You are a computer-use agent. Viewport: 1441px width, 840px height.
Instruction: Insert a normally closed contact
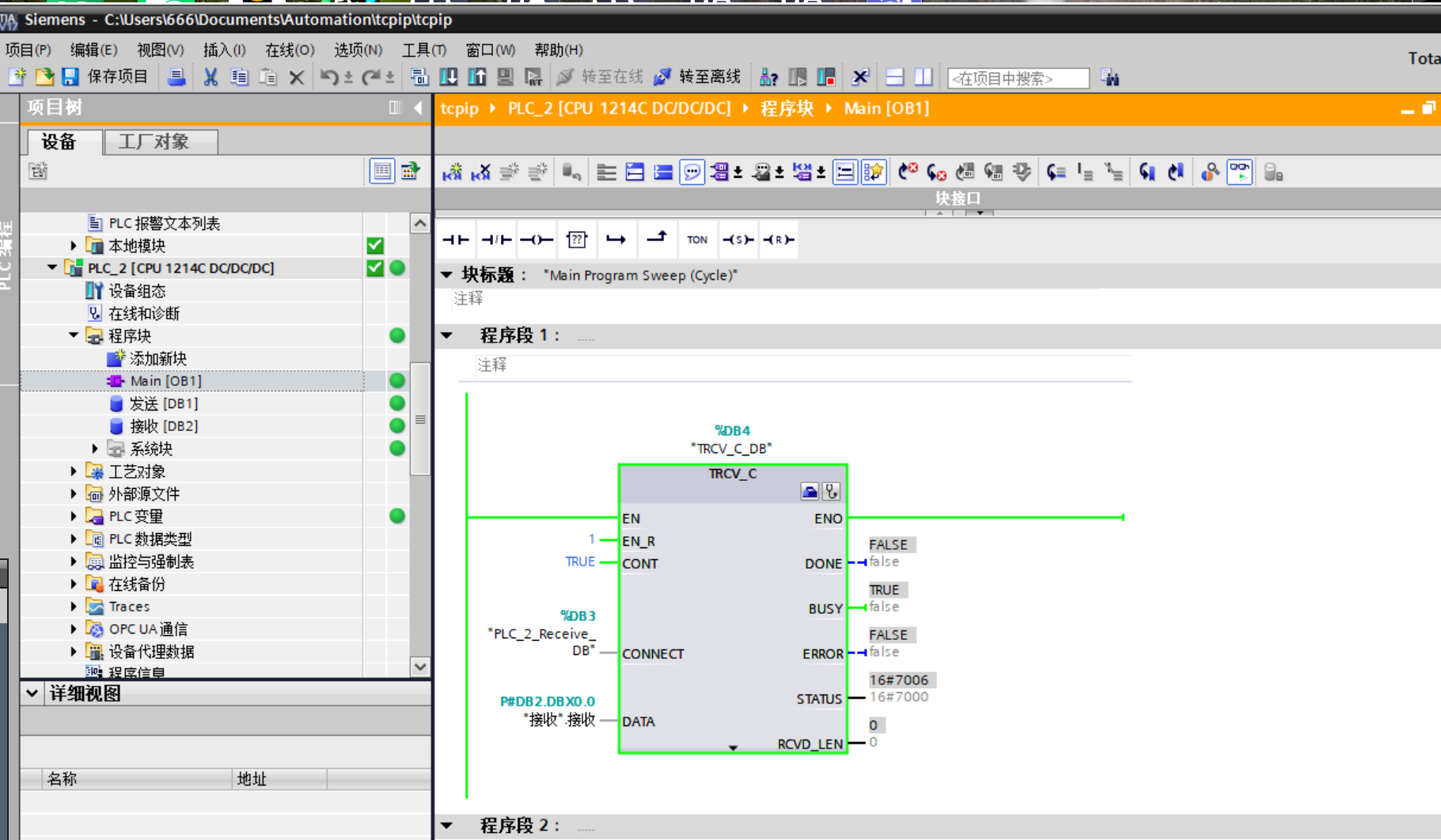(496, 240)
